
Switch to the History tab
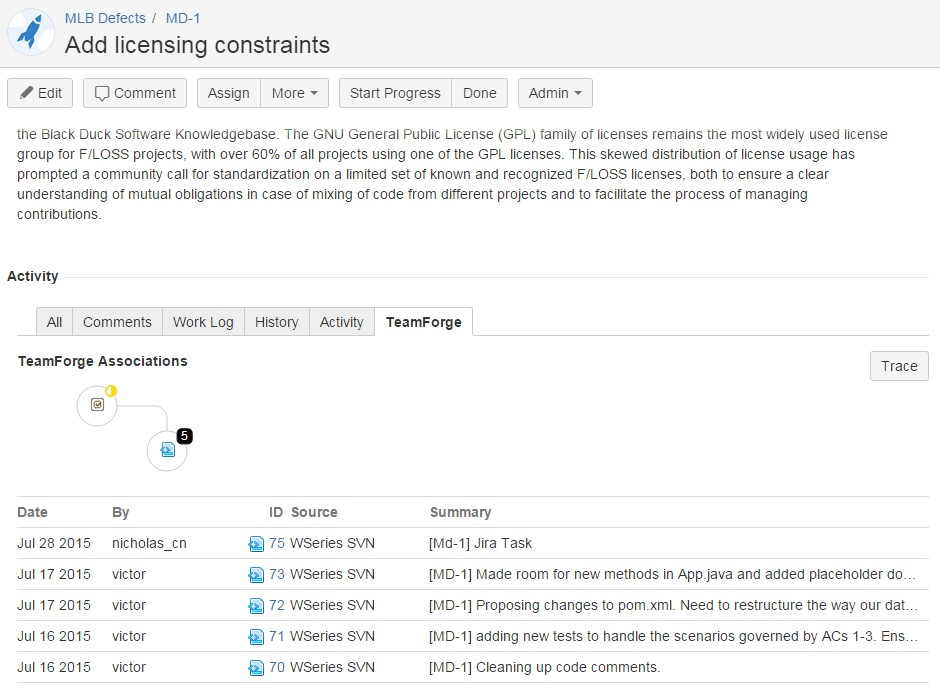(x=276, y=322)
